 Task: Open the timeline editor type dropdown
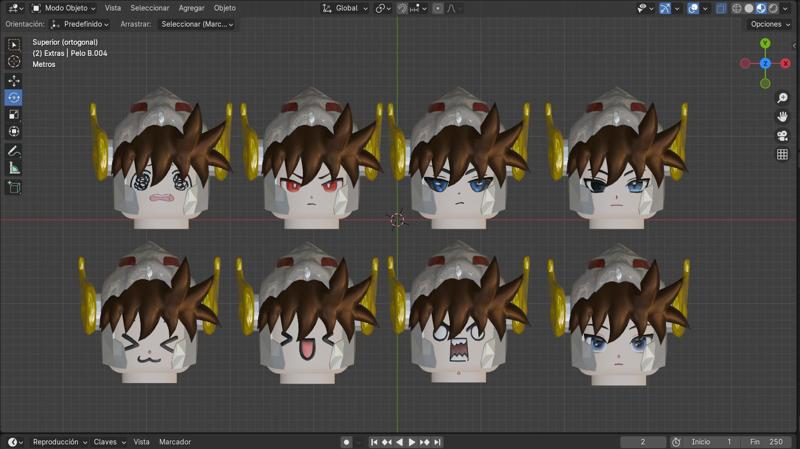point(15,442)
